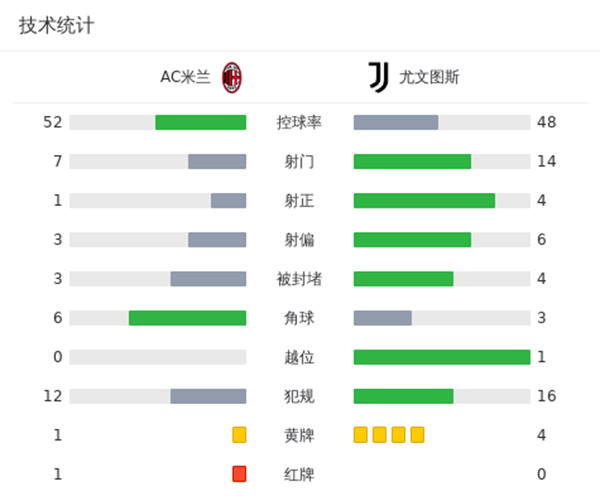
Task: Click the AC Milan club crest
Action: tap(232, 77)
